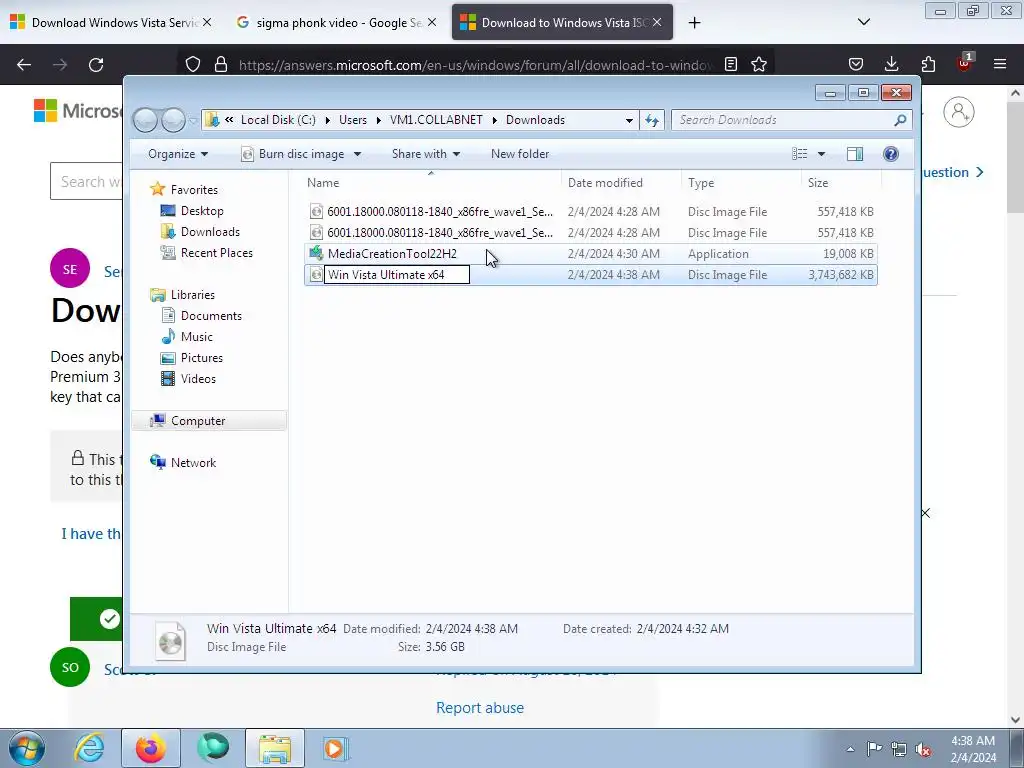Viewport: 1024px width, 768px height.
Task: Sort by Size column header
Action: pos(841,183)
